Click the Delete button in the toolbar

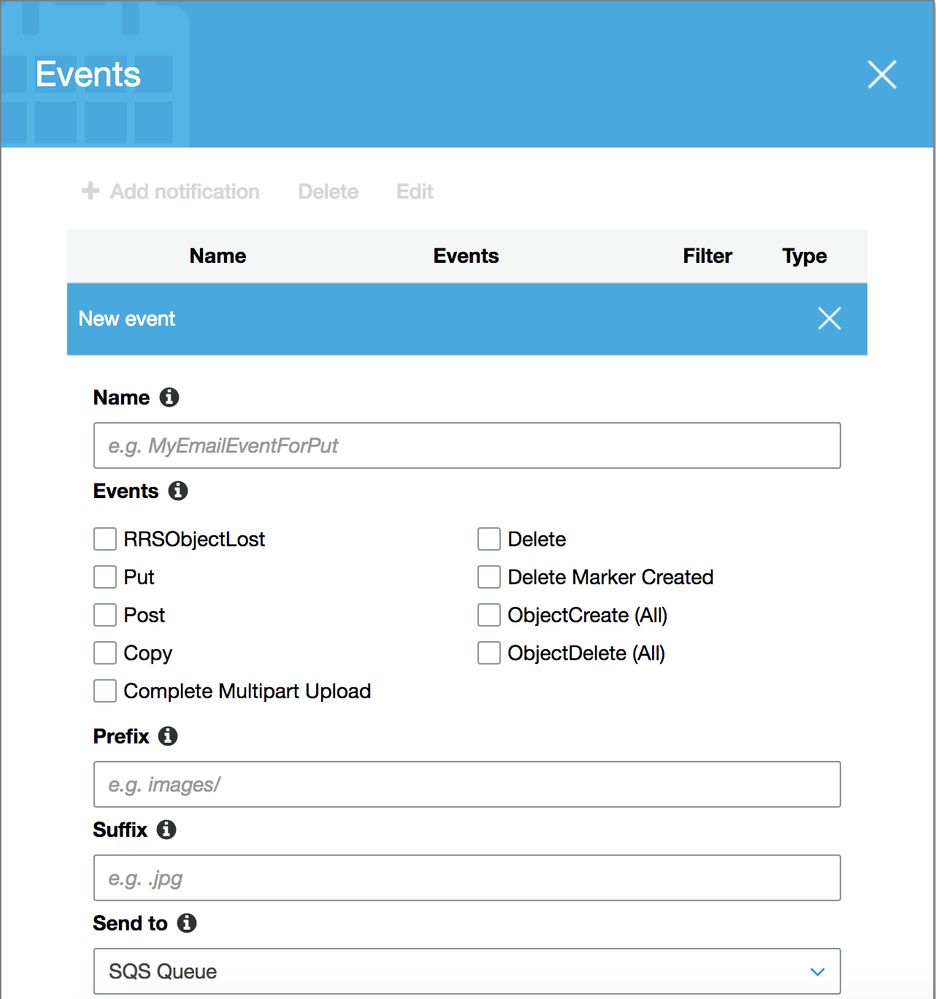[328, 191]
